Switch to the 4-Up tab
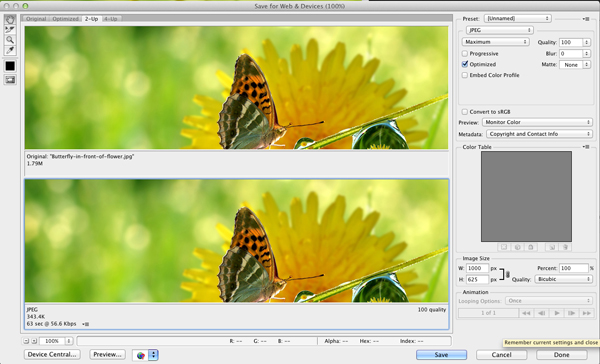This screenshot has width=600, height=364. coord(111,19)
